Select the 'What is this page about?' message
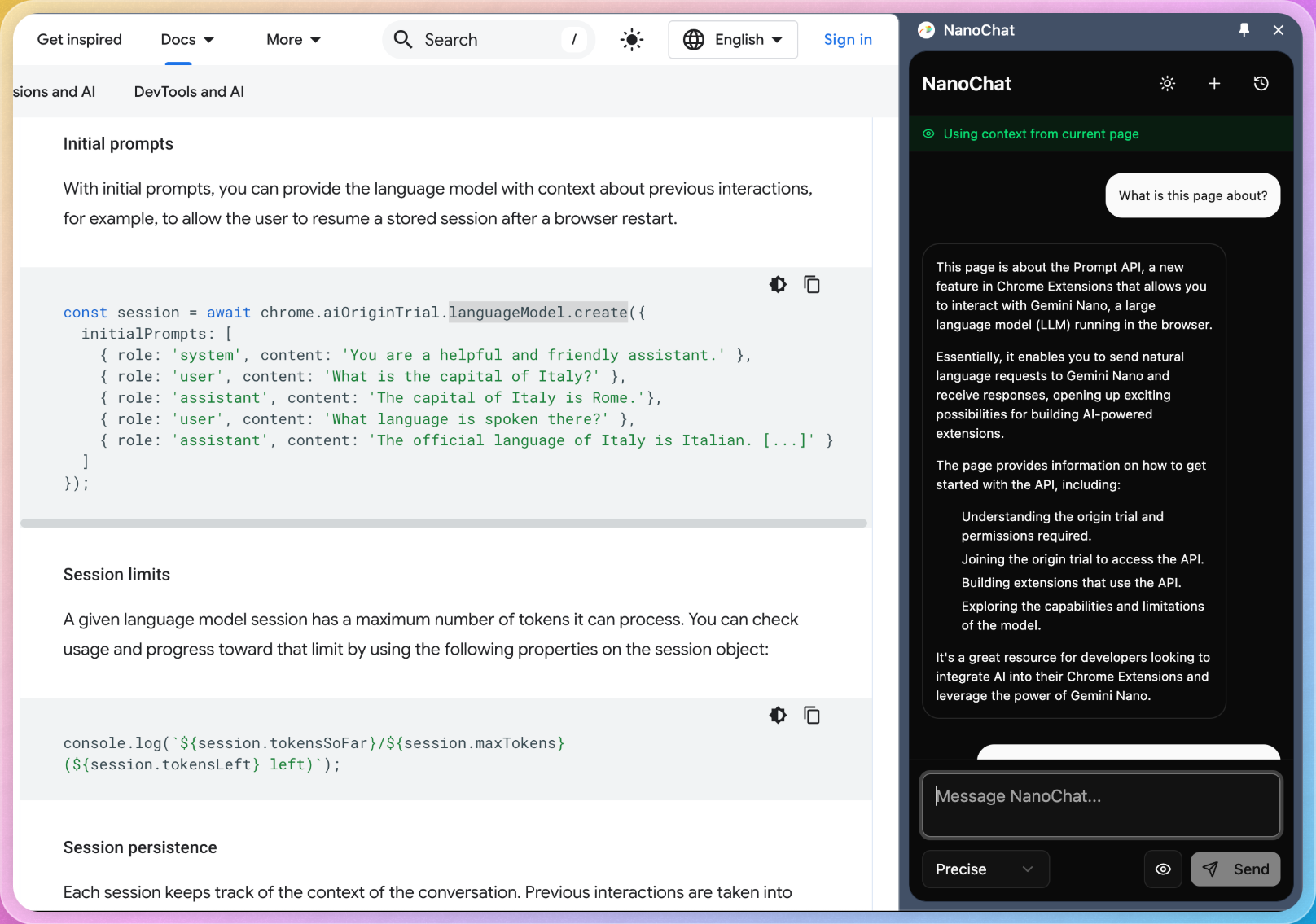The height and width of the screenshot is (924, 1316). click(x=1192, y=195)
